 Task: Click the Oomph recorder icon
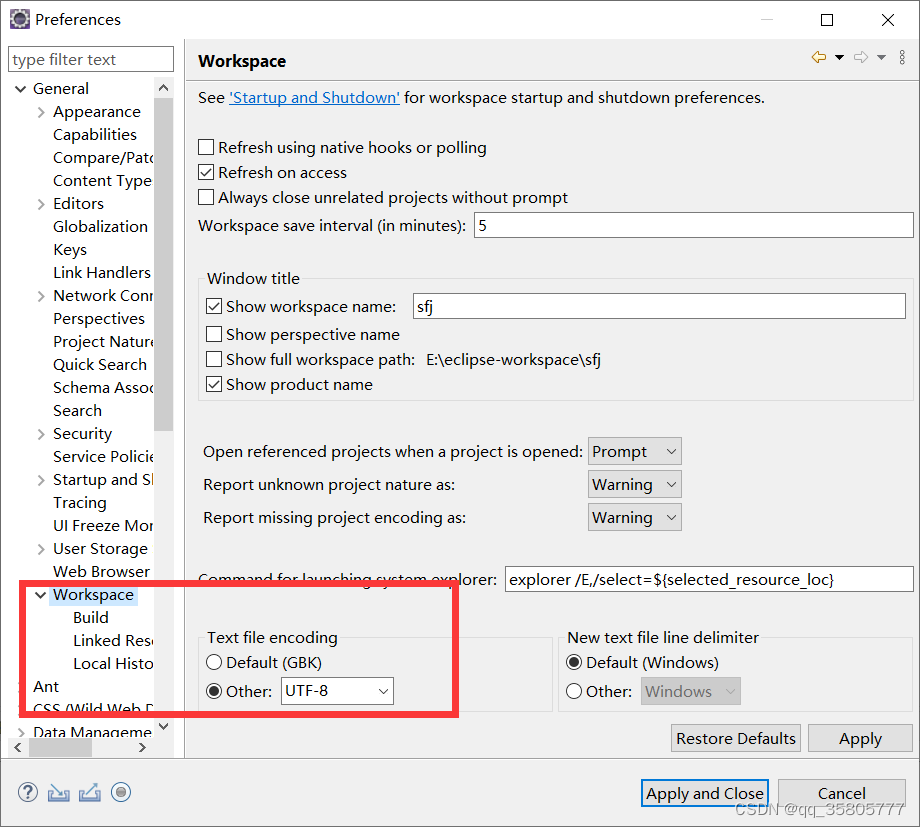(x=120, y=792)
